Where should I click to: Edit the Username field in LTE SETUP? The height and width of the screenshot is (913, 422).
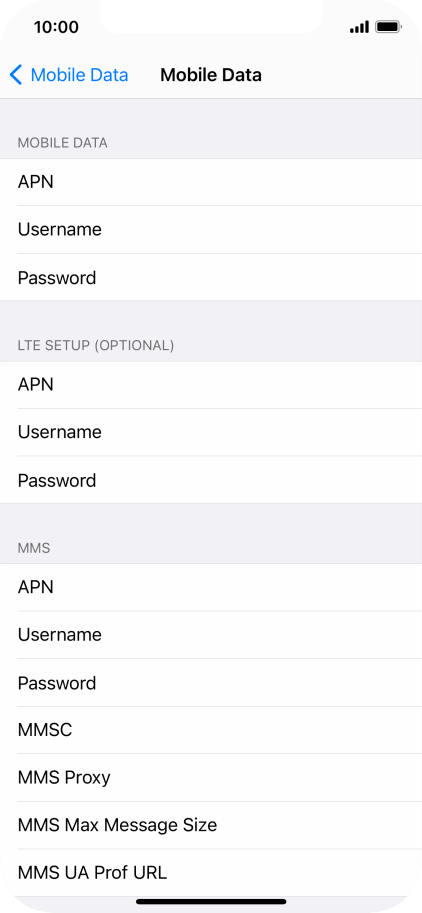pyautogui.click(x=211, y=432)
